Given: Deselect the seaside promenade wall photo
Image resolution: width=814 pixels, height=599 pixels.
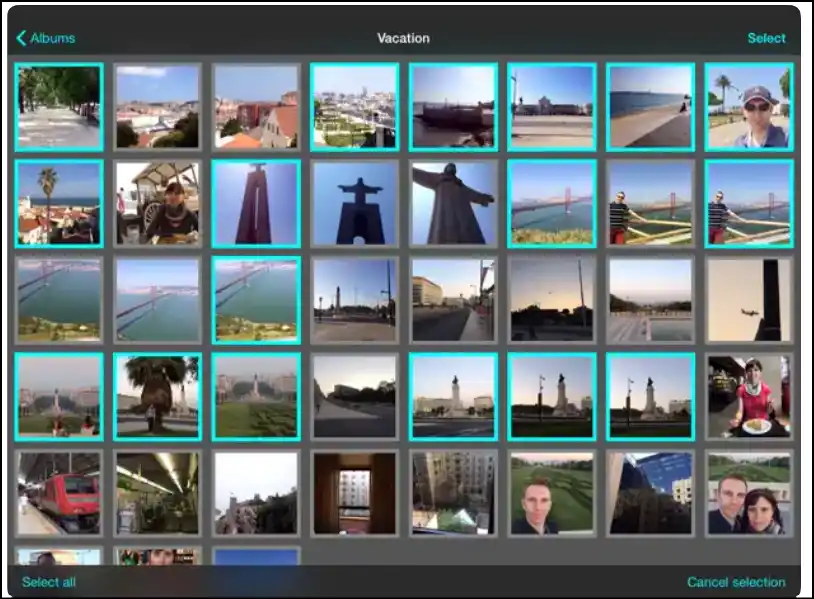Looking at the screenshot, I should (650, 107).
